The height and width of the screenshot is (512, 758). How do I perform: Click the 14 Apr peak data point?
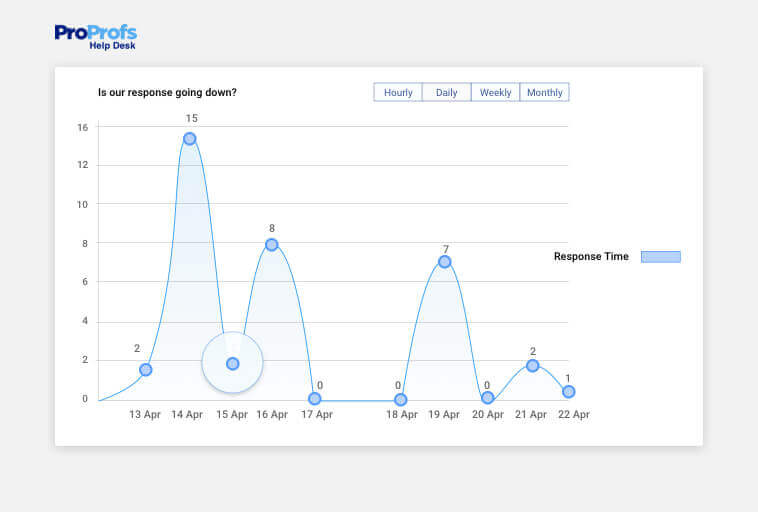click(x=189, y=139)
